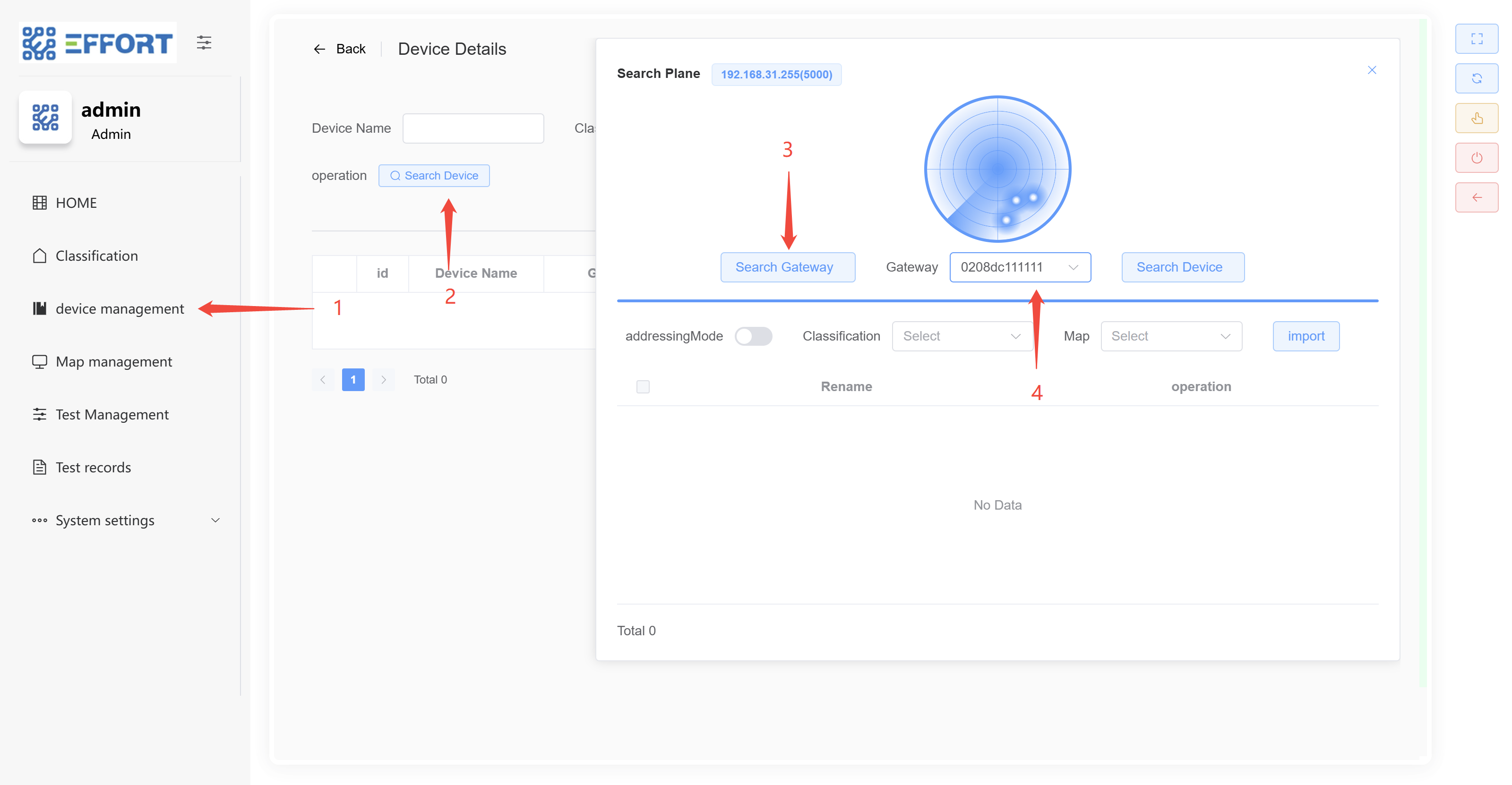Click the fullscreen icon button
This screenshot has height=785, width=1512.
tap(1476, 39)
